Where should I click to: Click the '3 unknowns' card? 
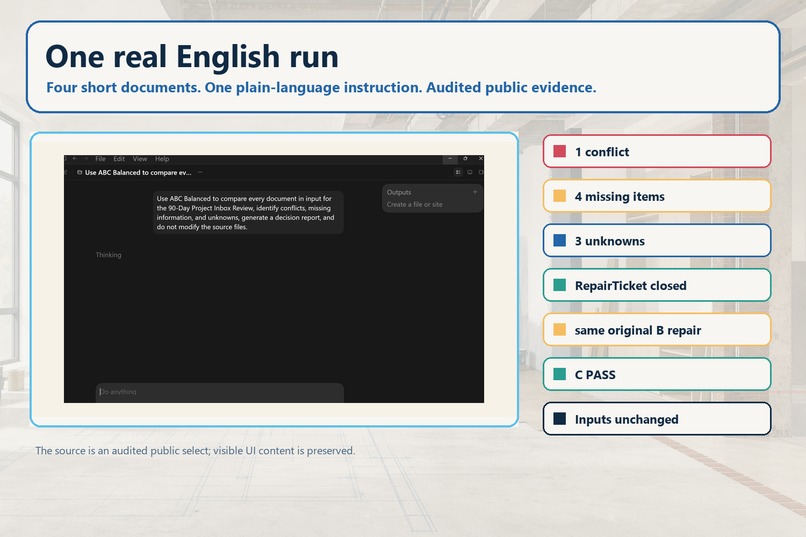click(x=657, y=241)
